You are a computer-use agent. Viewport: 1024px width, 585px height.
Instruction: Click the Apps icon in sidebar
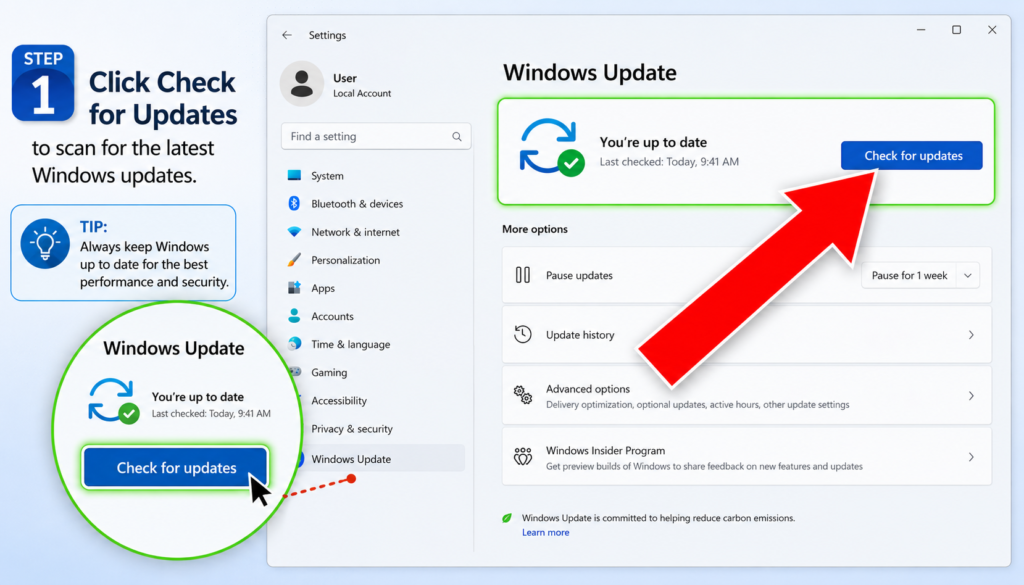(x=295, y=288)
